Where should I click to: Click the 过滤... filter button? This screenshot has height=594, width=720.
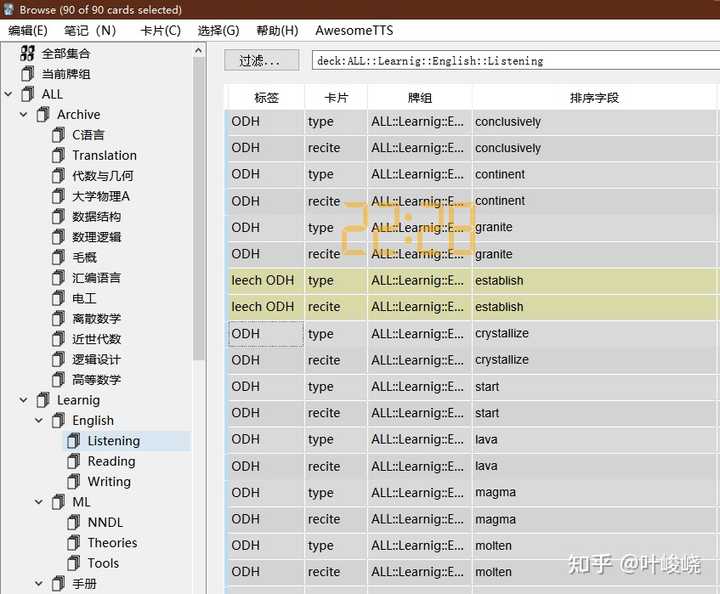[261, 60]
